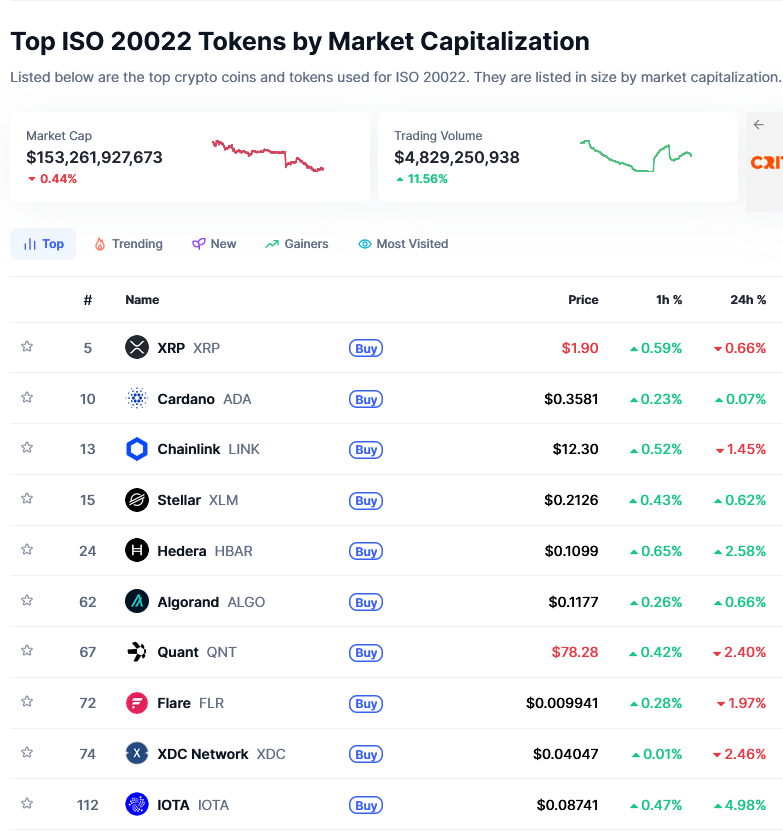Click the Stellar coin logo icon
This screenshot has width=783, height=836.
point(137,500)
